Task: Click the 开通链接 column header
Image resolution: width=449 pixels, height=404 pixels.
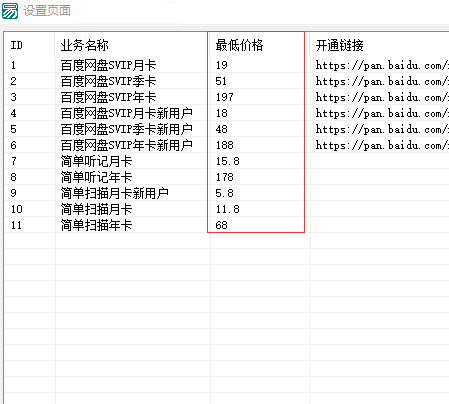Action: (x=379, y=45)
